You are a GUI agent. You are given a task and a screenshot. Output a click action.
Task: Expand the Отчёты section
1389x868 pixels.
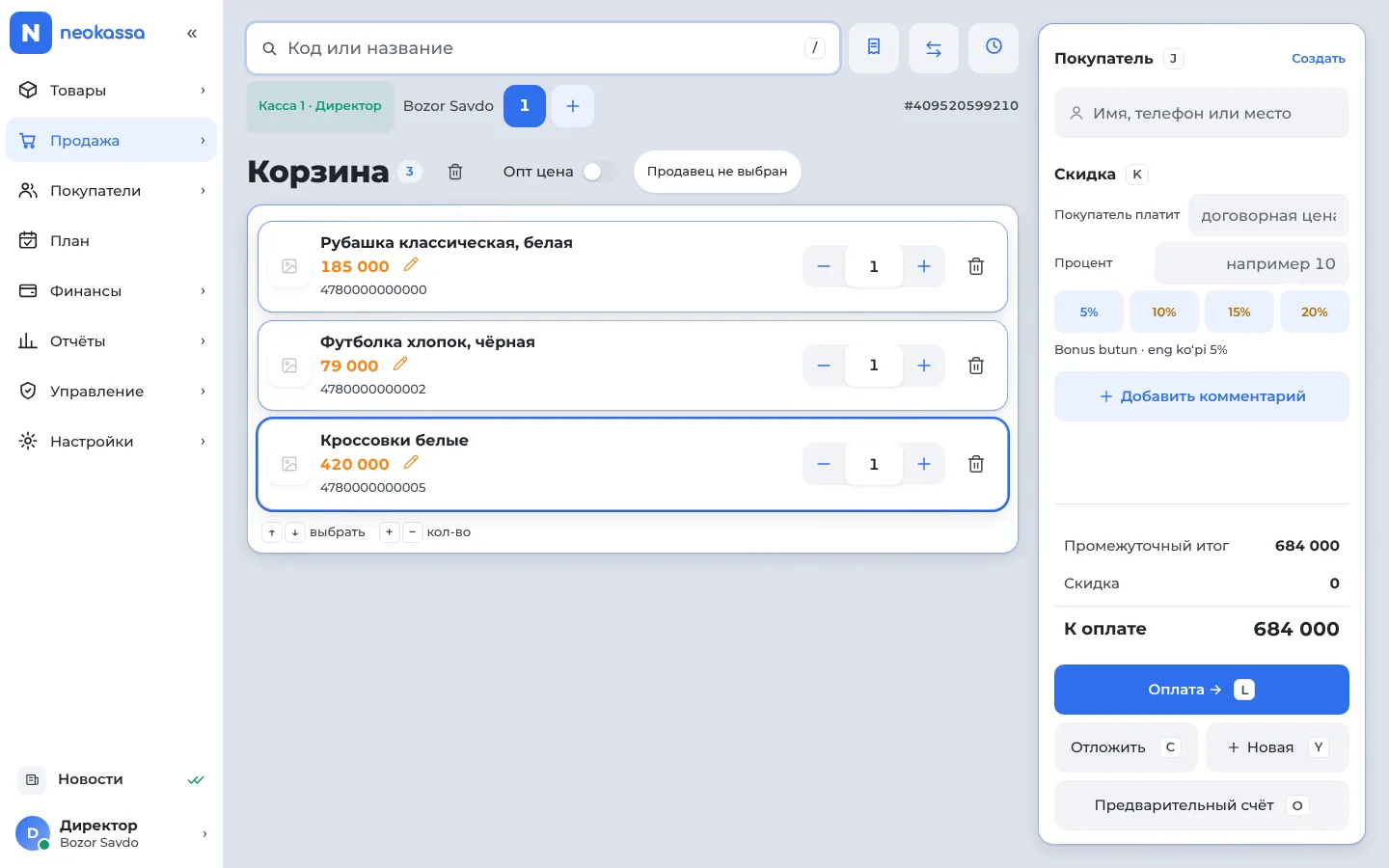pyautogui.click(x=112, y=341)
